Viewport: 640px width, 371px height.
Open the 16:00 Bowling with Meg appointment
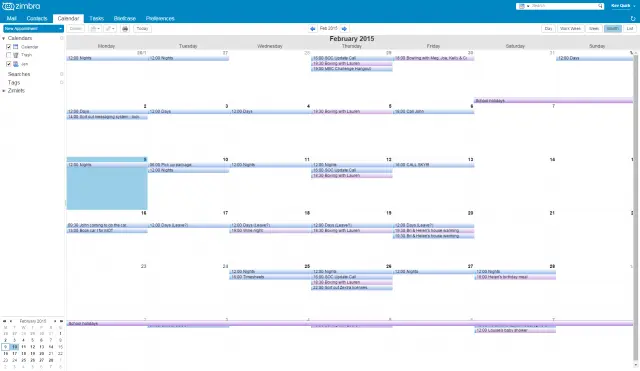pyautogui.click(x=433, y=58)
